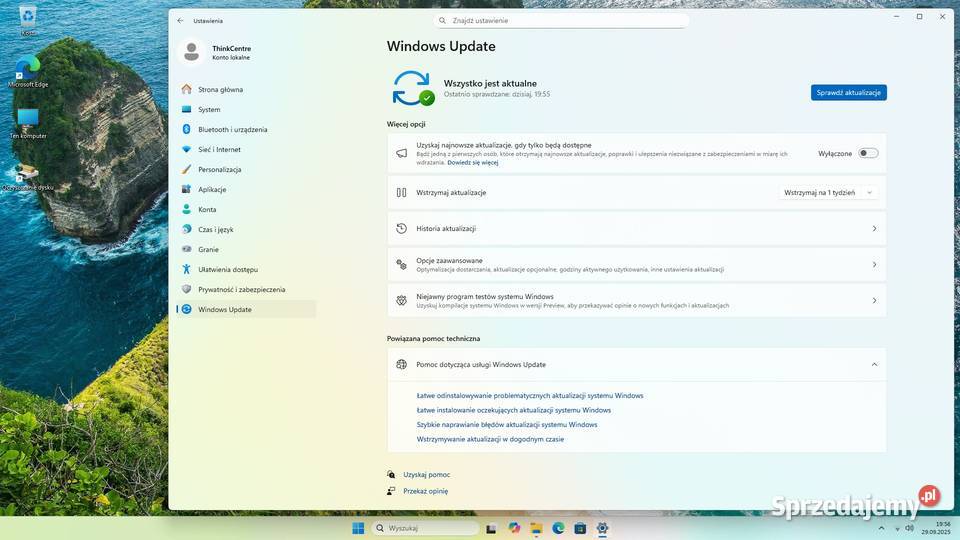Click the ThinkCentre account avatar
960x540 pixels.
pos(192,52)
